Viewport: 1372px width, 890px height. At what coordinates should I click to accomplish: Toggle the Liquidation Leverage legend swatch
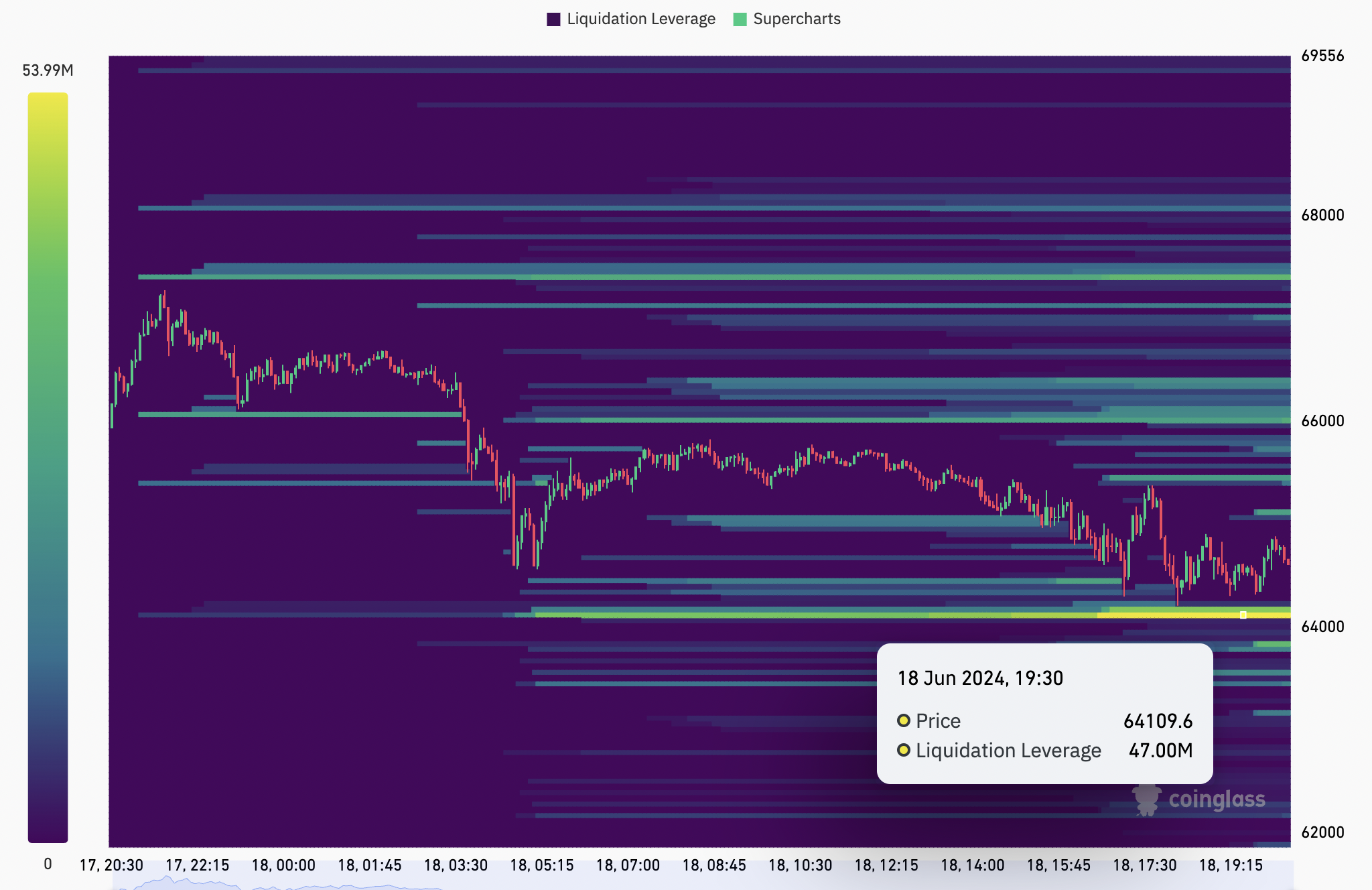pyautogui.click(x=553, y=19)
